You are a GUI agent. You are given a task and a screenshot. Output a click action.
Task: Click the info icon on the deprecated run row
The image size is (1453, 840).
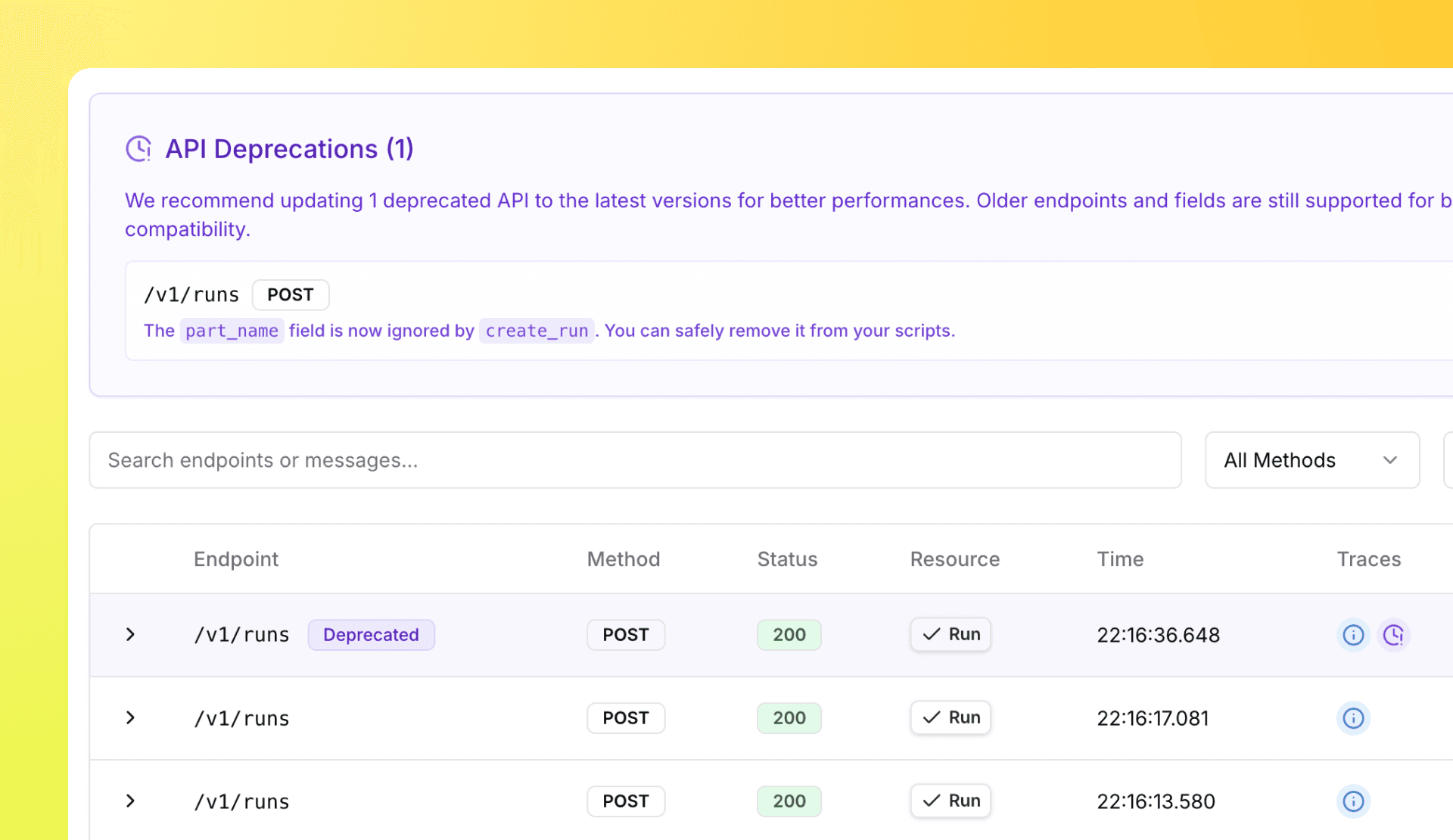coord(1352,635)
